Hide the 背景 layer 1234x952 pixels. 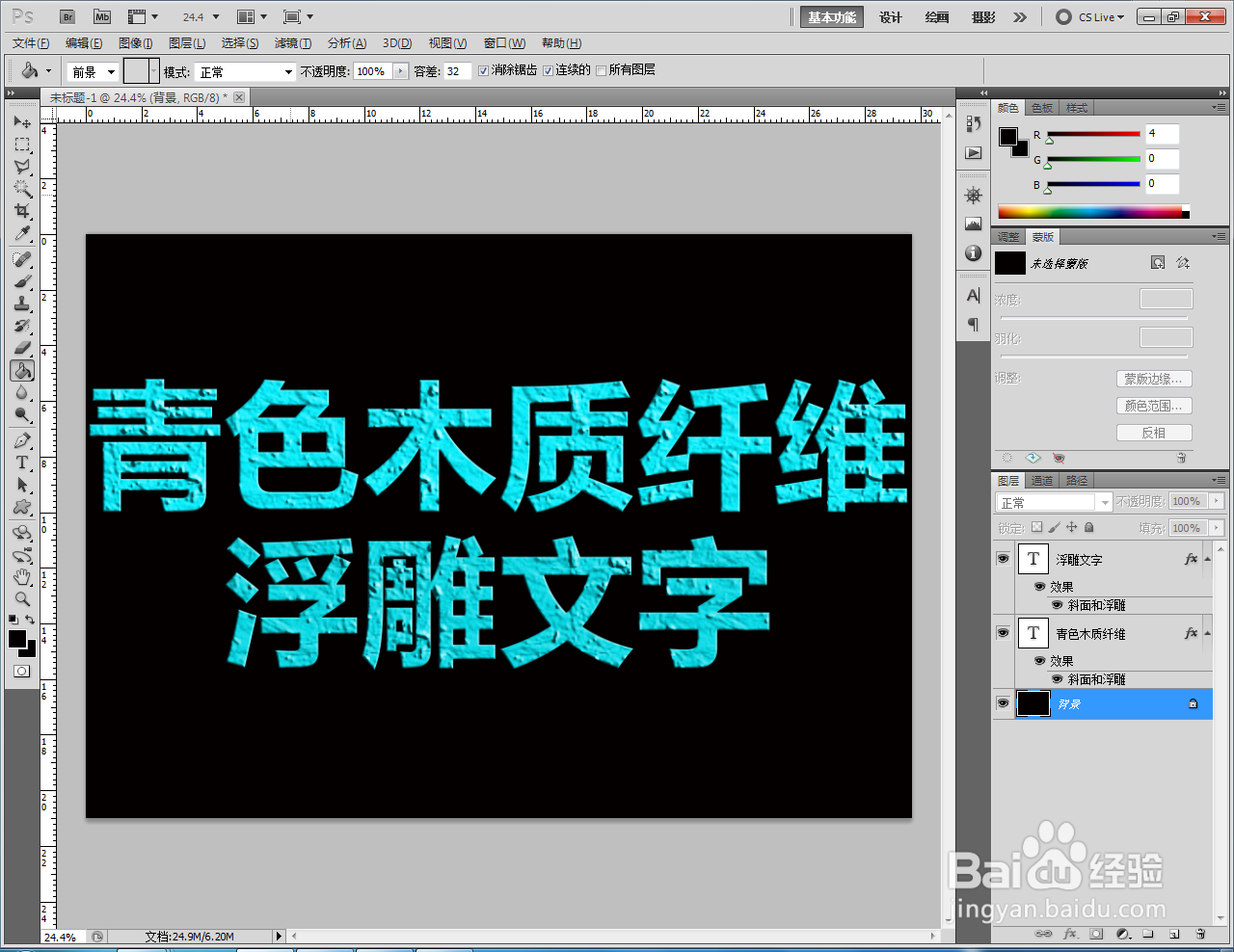click(x=1003, y=703)
